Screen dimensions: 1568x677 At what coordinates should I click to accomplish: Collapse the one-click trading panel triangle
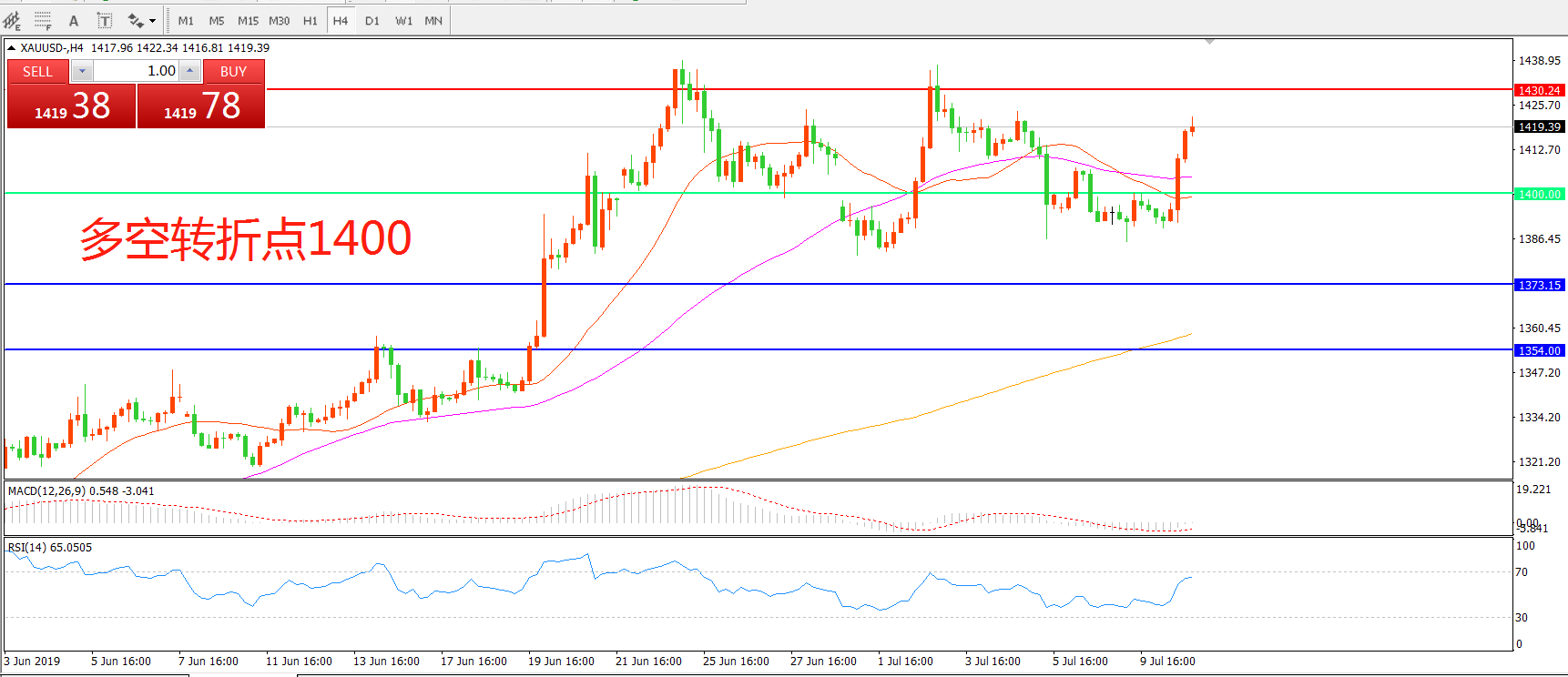tap(11, 48)
